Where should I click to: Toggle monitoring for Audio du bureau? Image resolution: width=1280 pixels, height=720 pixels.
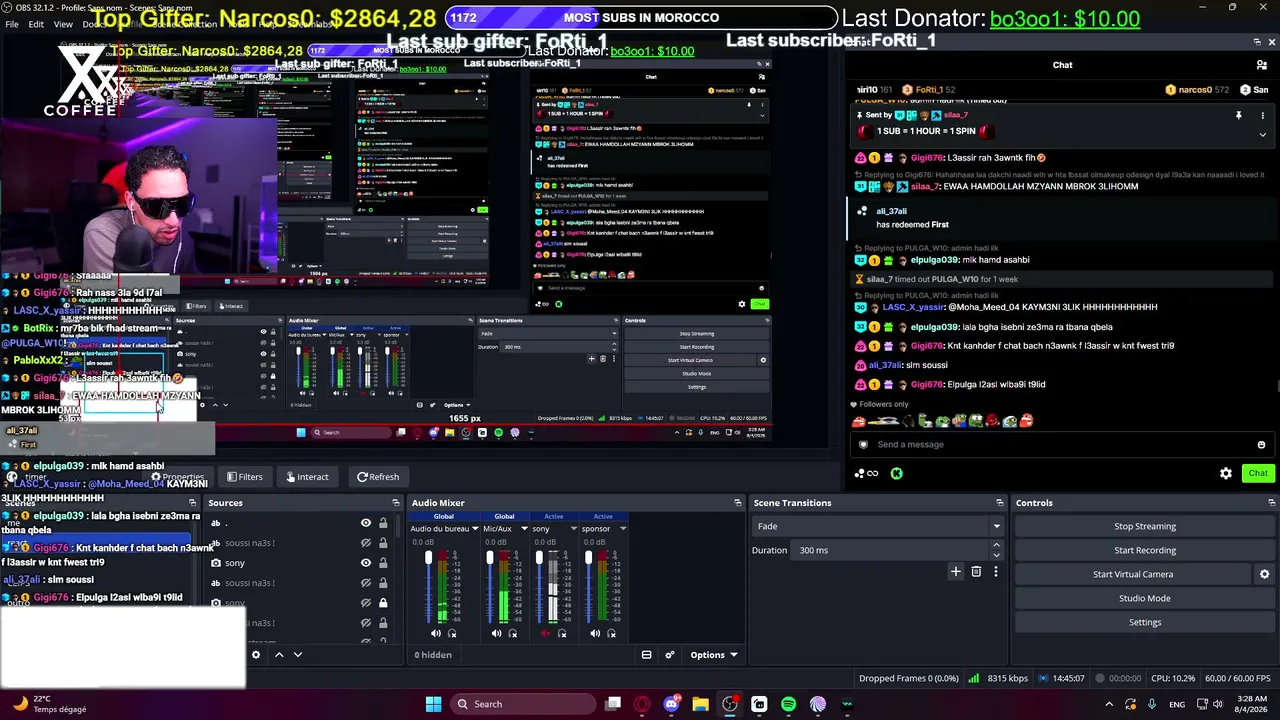[x=452, y=633]
